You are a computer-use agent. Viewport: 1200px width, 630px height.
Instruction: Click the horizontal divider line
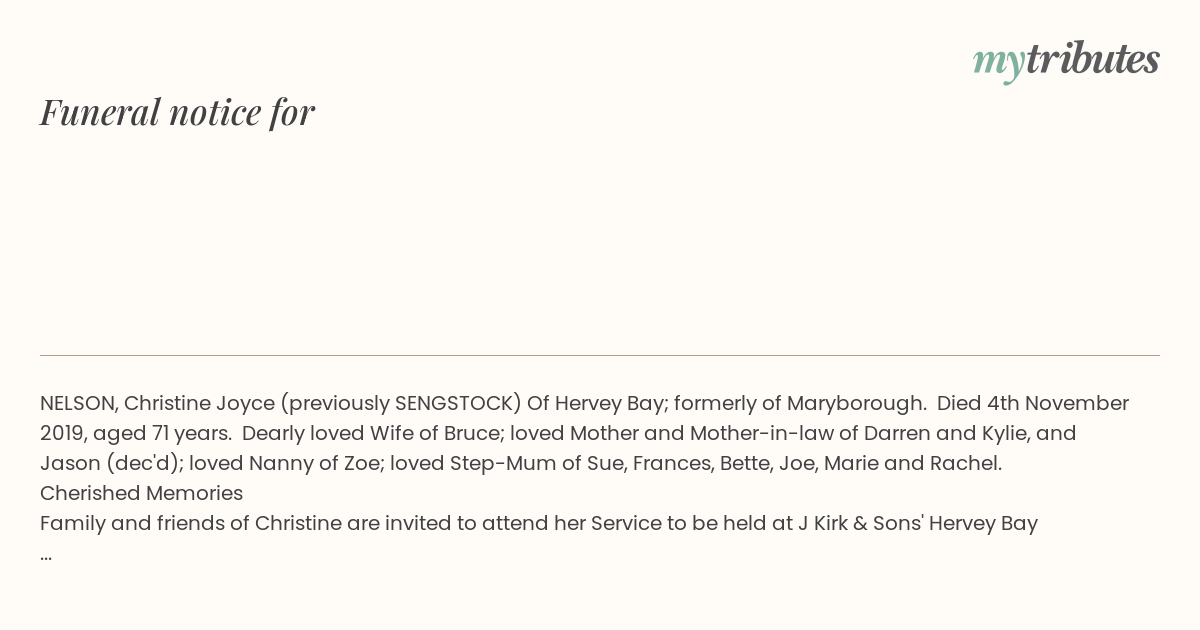(x=600, y=355)
